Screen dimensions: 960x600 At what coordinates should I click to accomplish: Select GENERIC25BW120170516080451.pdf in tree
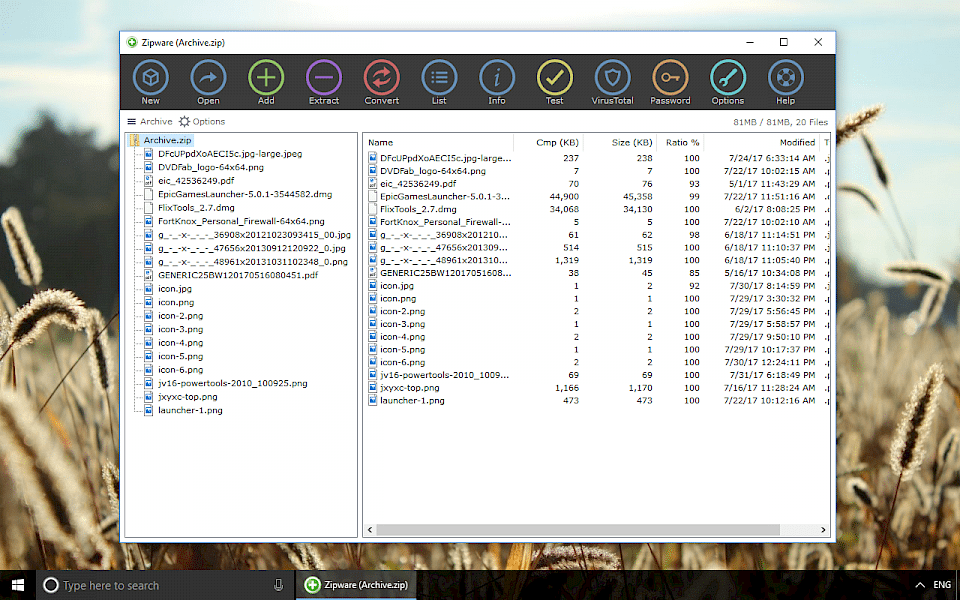pyautogui.click(x=238, y=275)
